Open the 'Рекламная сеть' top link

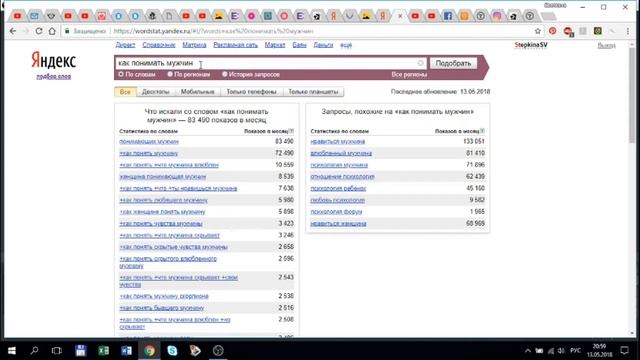pos(236,45)
